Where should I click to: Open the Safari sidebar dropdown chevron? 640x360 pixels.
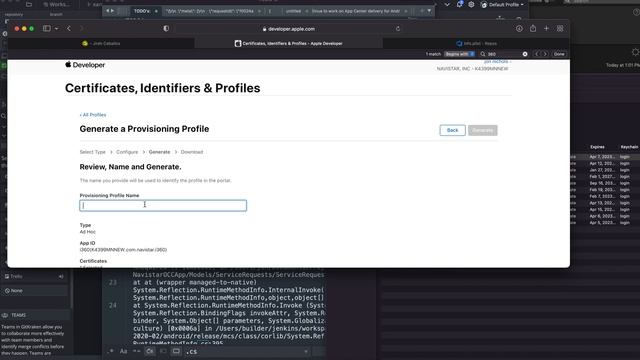click(56, 29)
